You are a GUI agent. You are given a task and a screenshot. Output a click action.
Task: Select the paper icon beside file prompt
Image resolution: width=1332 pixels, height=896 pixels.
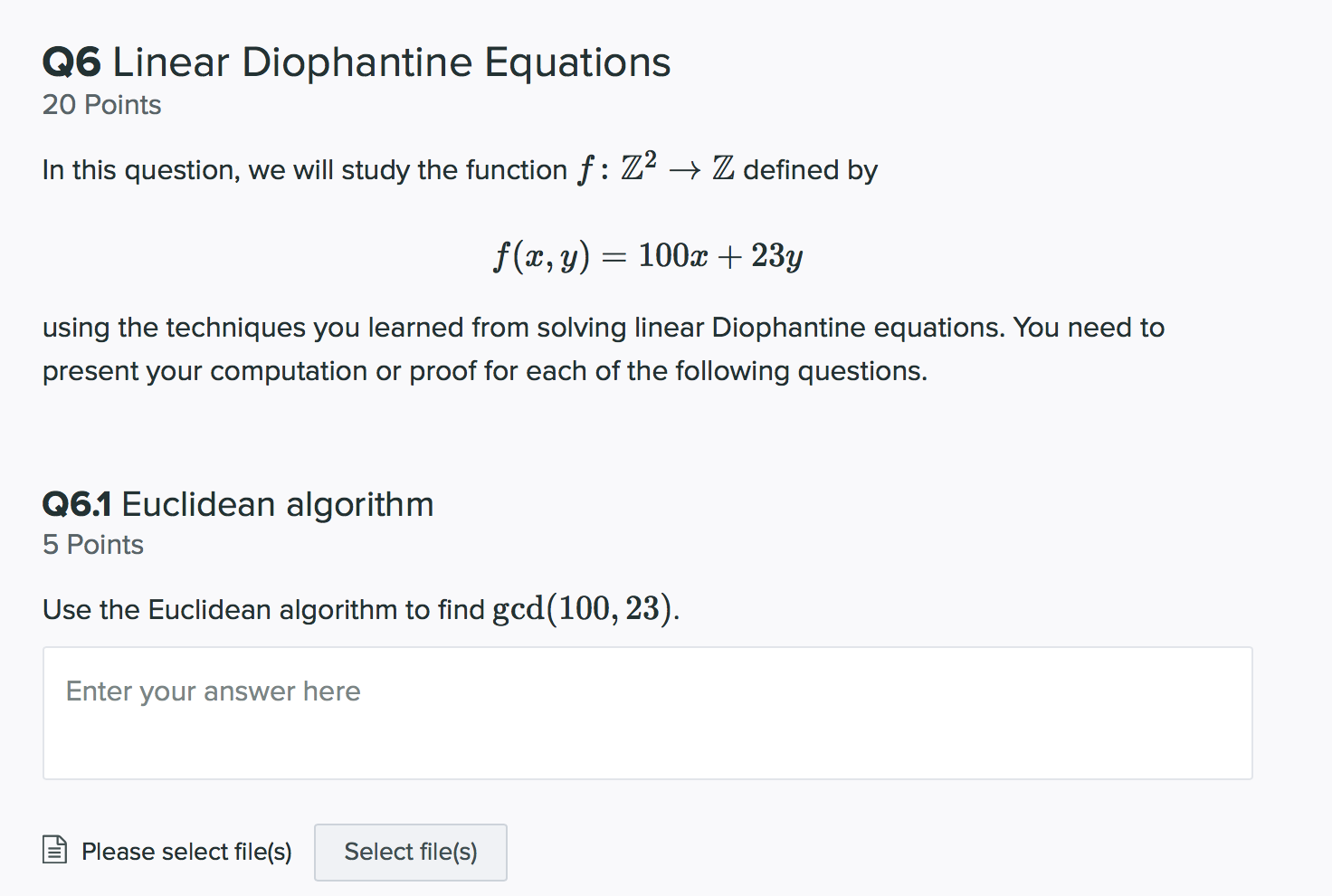tap(55, 851)
